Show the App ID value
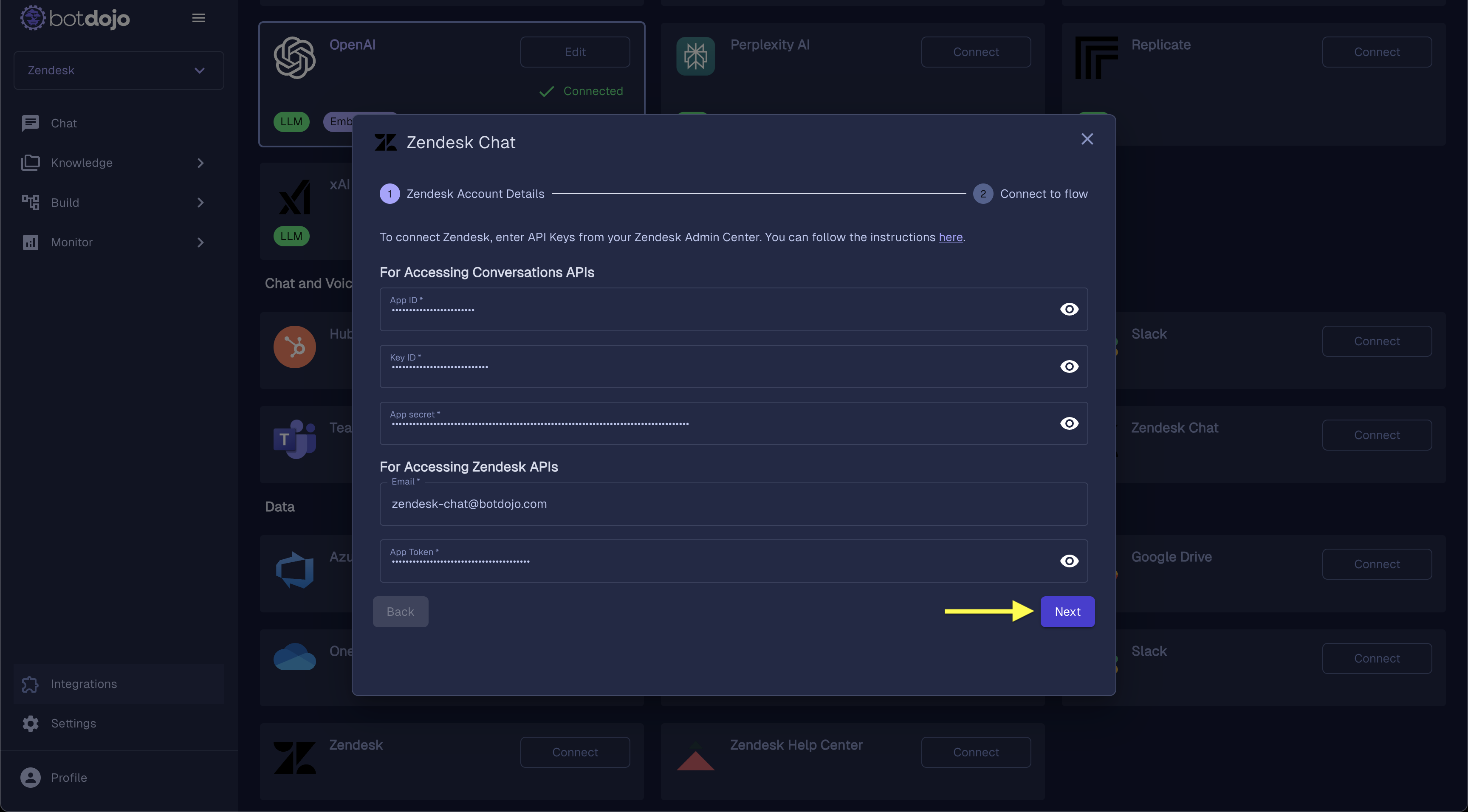Viewport: 1468px width, 812px height. click(1069, 310)
